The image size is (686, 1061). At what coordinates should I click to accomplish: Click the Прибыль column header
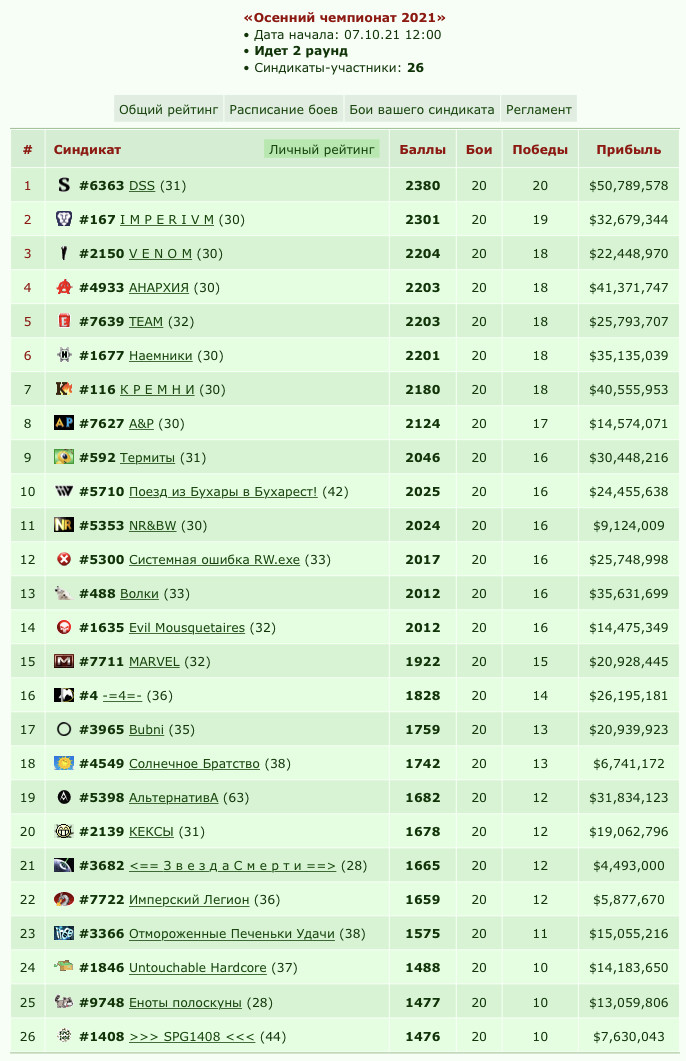pos(628,150)
